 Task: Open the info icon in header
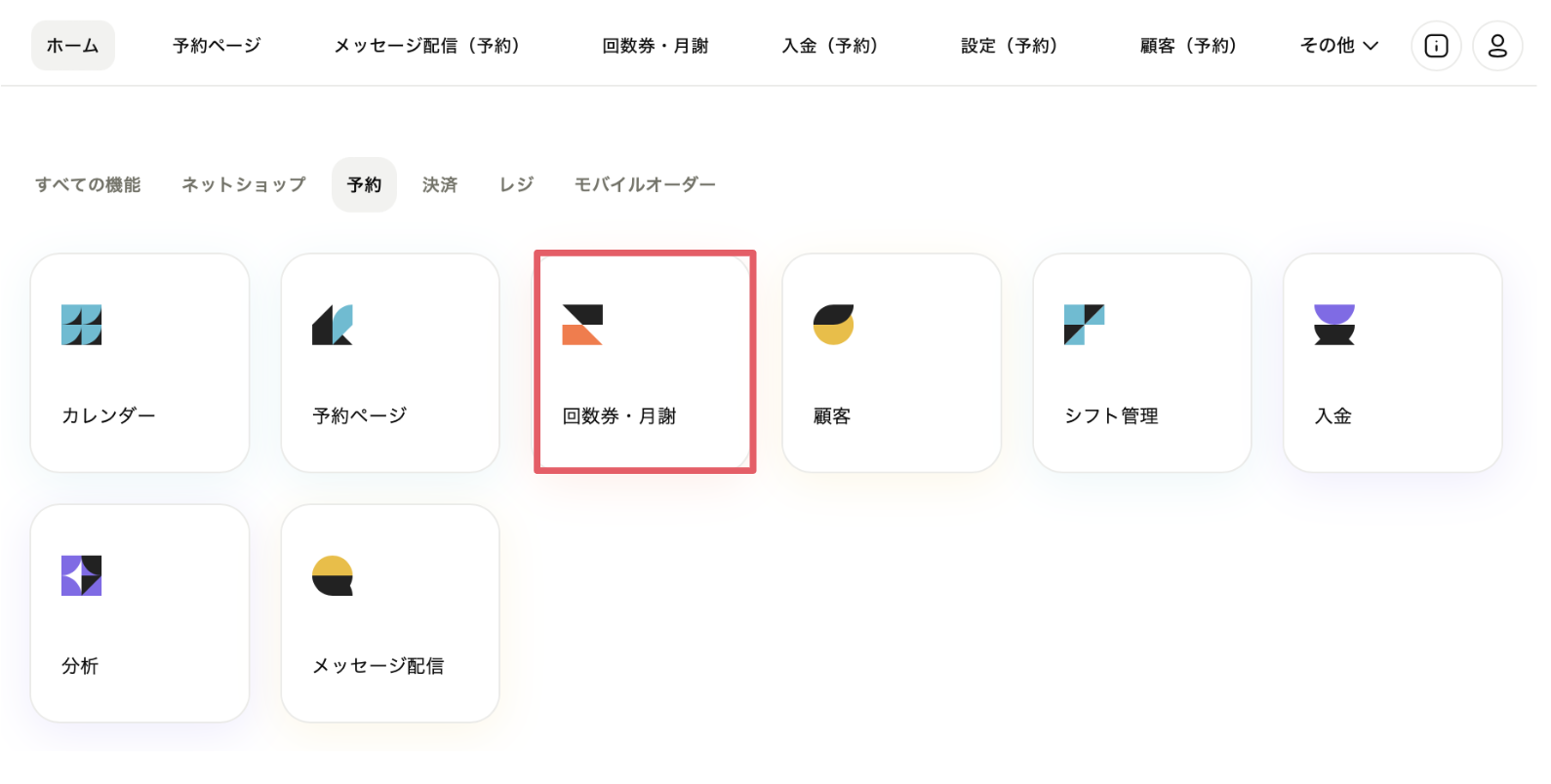(x=1437, y=46)
